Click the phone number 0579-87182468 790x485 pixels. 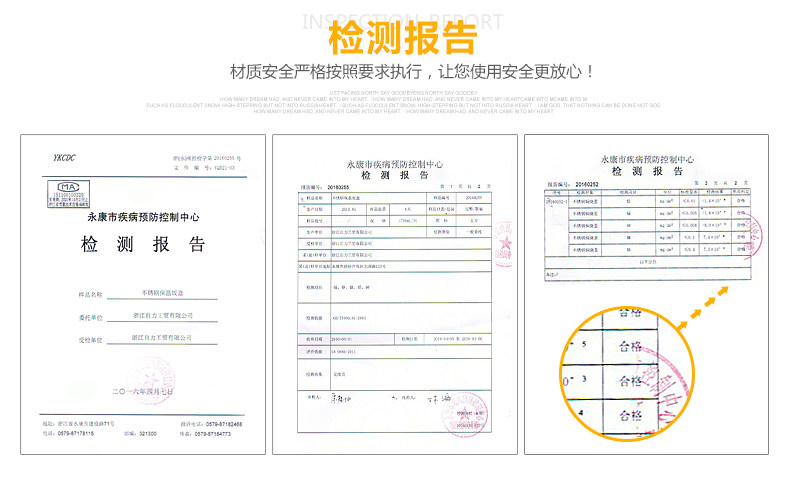(224, 424)
